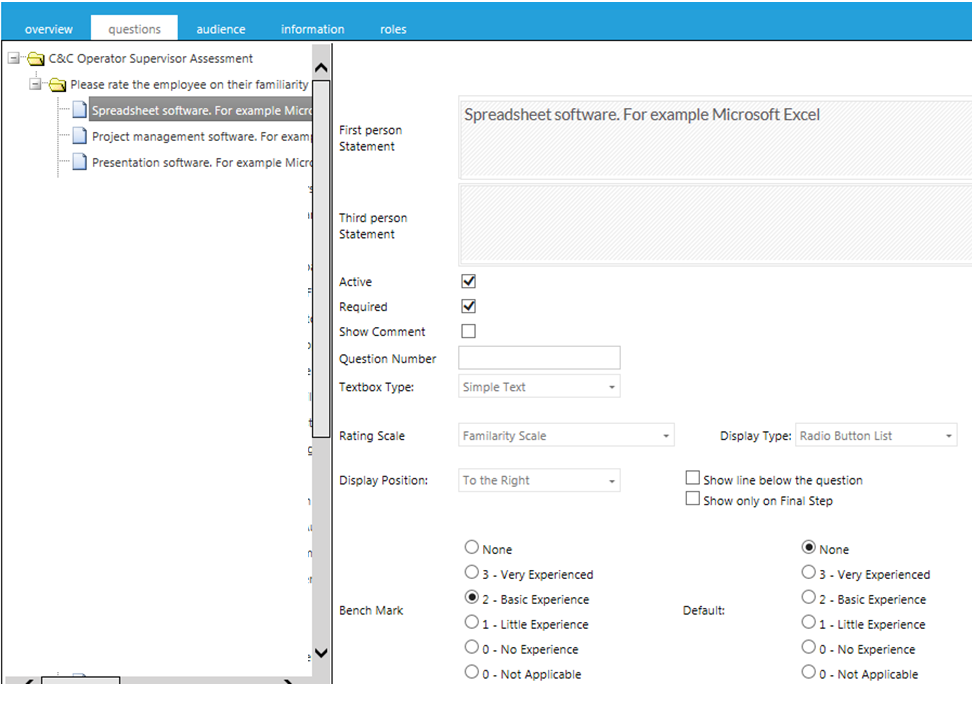Click the Spreadsheet software question page icon

click(x=79, y=110)
